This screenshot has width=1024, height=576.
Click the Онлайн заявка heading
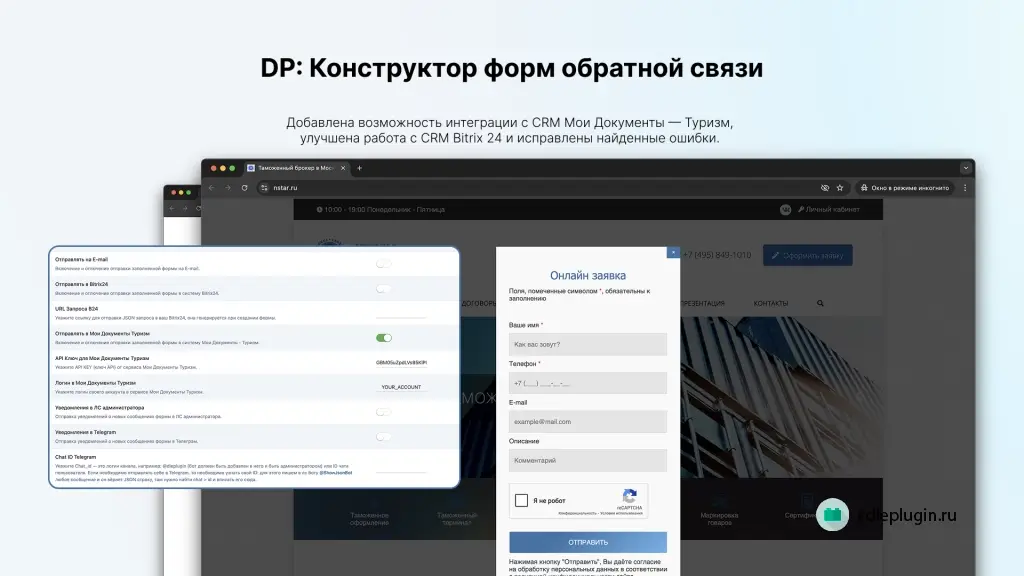[x=588, y=276]
